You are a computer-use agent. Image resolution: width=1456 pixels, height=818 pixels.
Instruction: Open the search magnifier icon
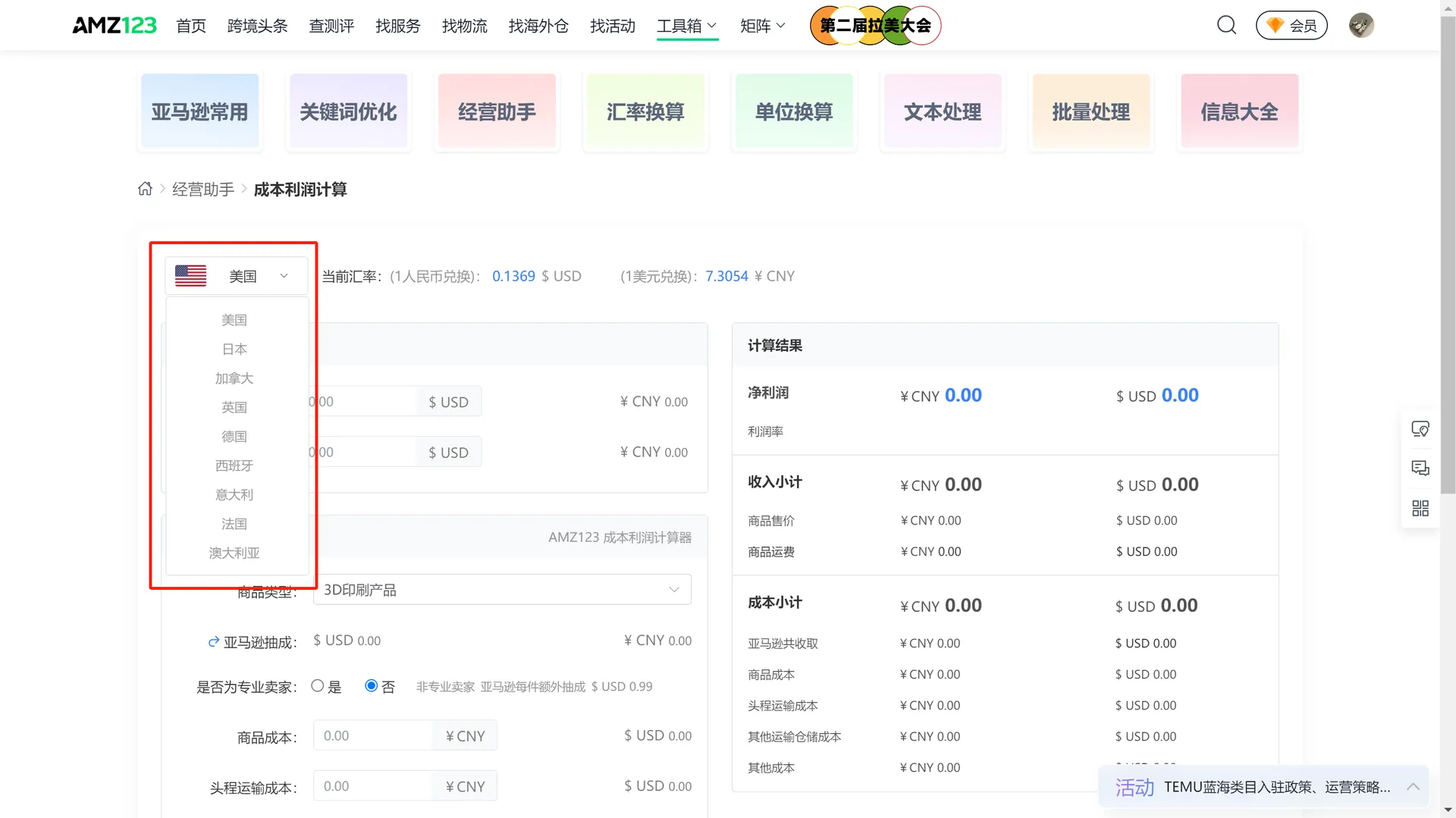tap(1226, 25)
